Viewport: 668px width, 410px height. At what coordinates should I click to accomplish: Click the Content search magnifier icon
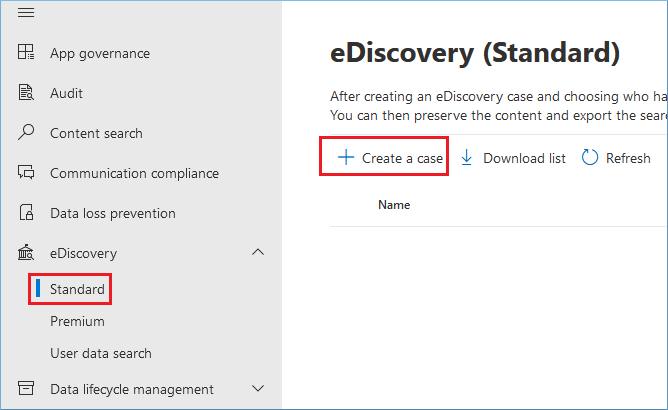click(26, 132)
